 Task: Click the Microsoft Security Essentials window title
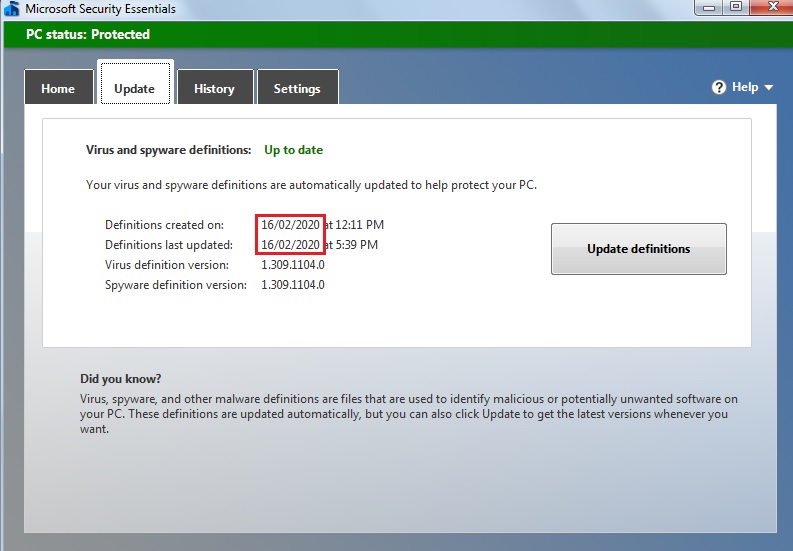point(101,9)
